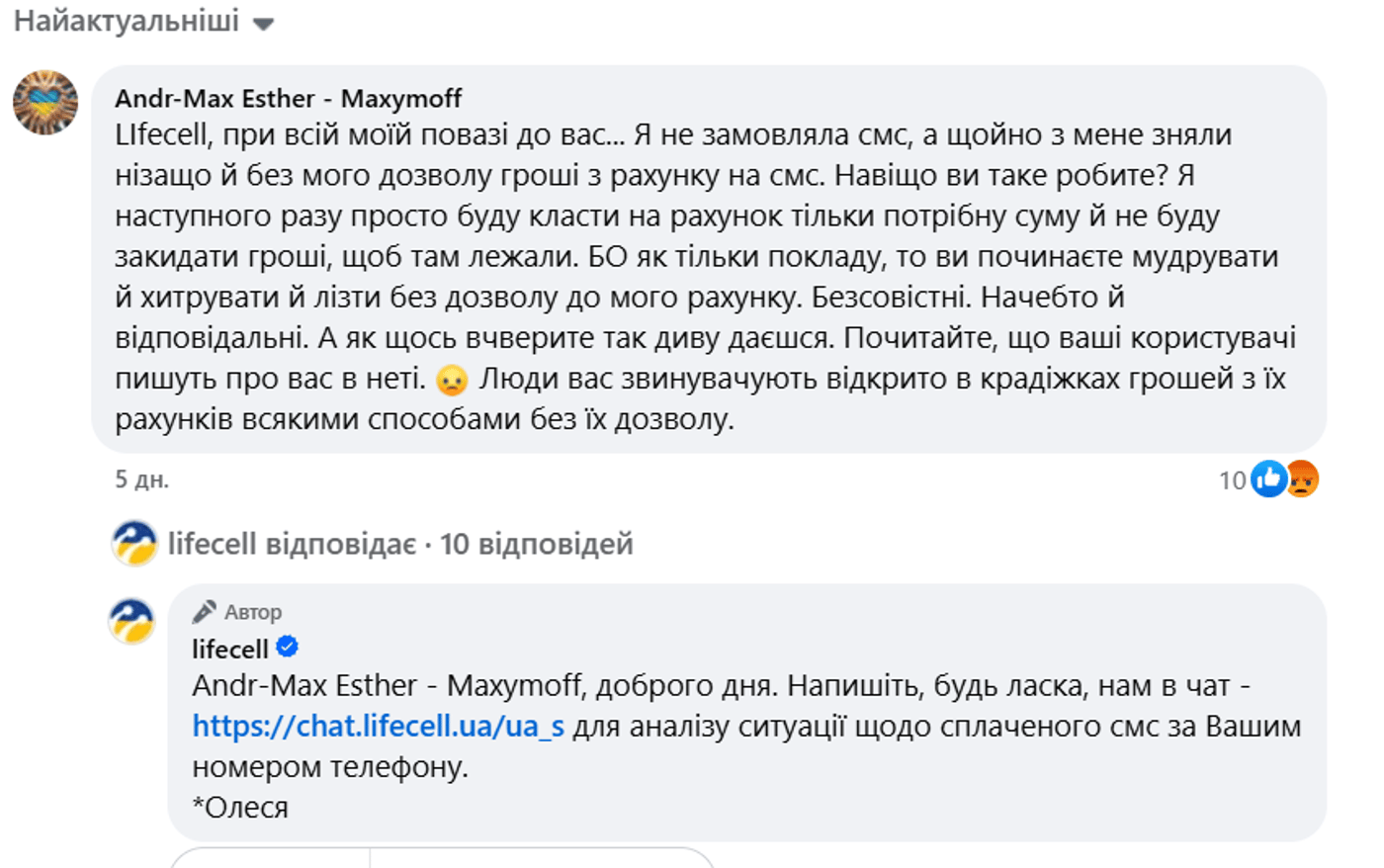Click the pen icon beside Автор

click(x=204, y=612)
